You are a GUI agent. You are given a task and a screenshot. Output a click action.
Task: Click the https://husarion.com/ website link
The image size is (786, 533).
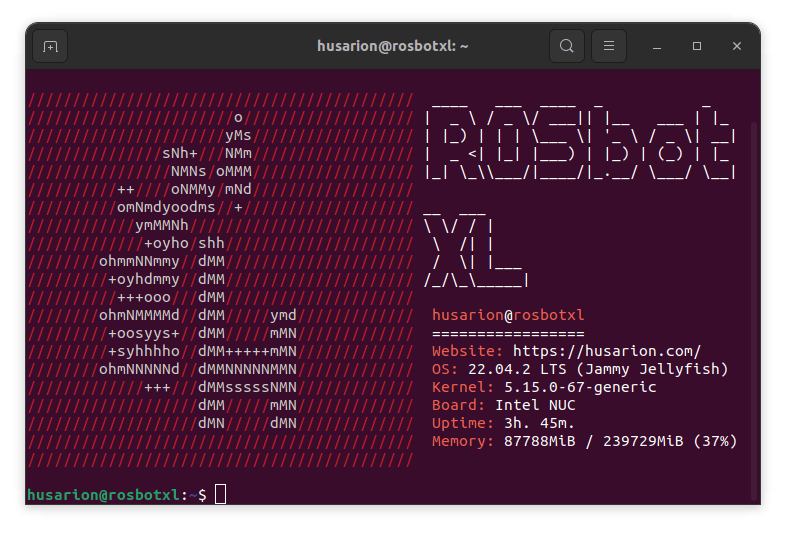(x=607, y=351)
